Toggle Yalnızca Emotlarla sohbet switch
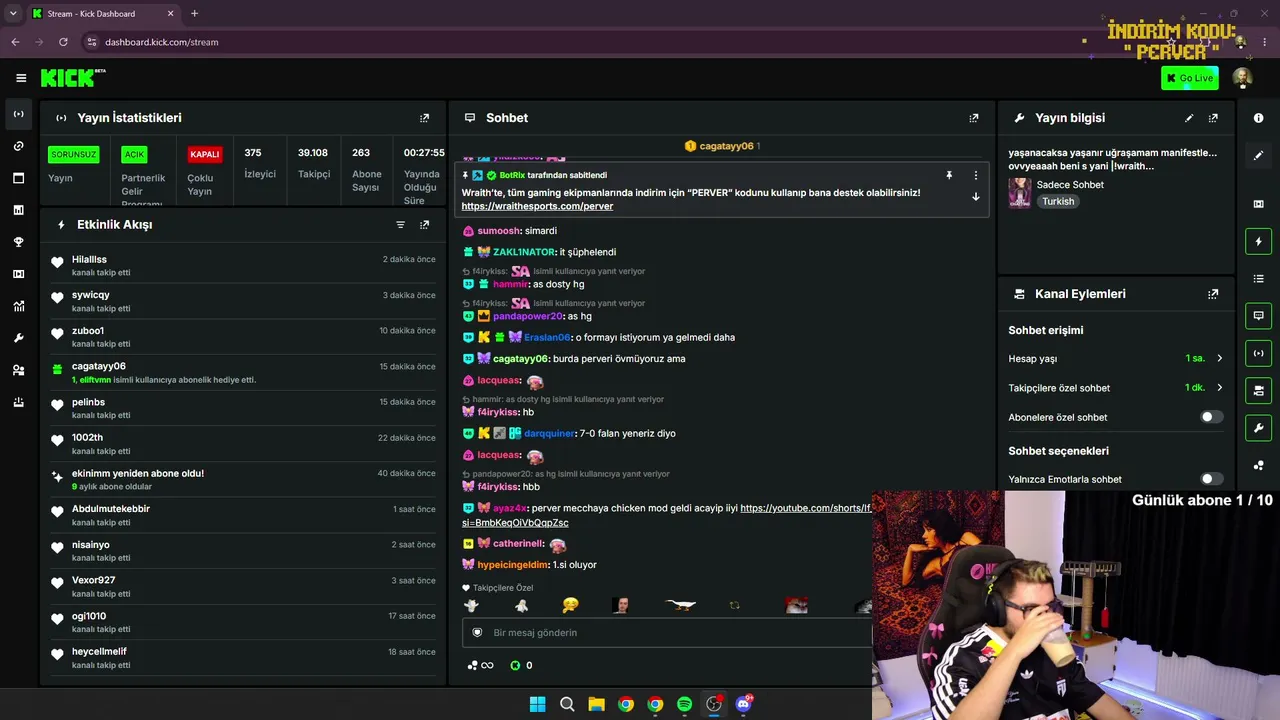Image resolution: width=1280 pixels, height=720 pixels. tap(1211, 479)
